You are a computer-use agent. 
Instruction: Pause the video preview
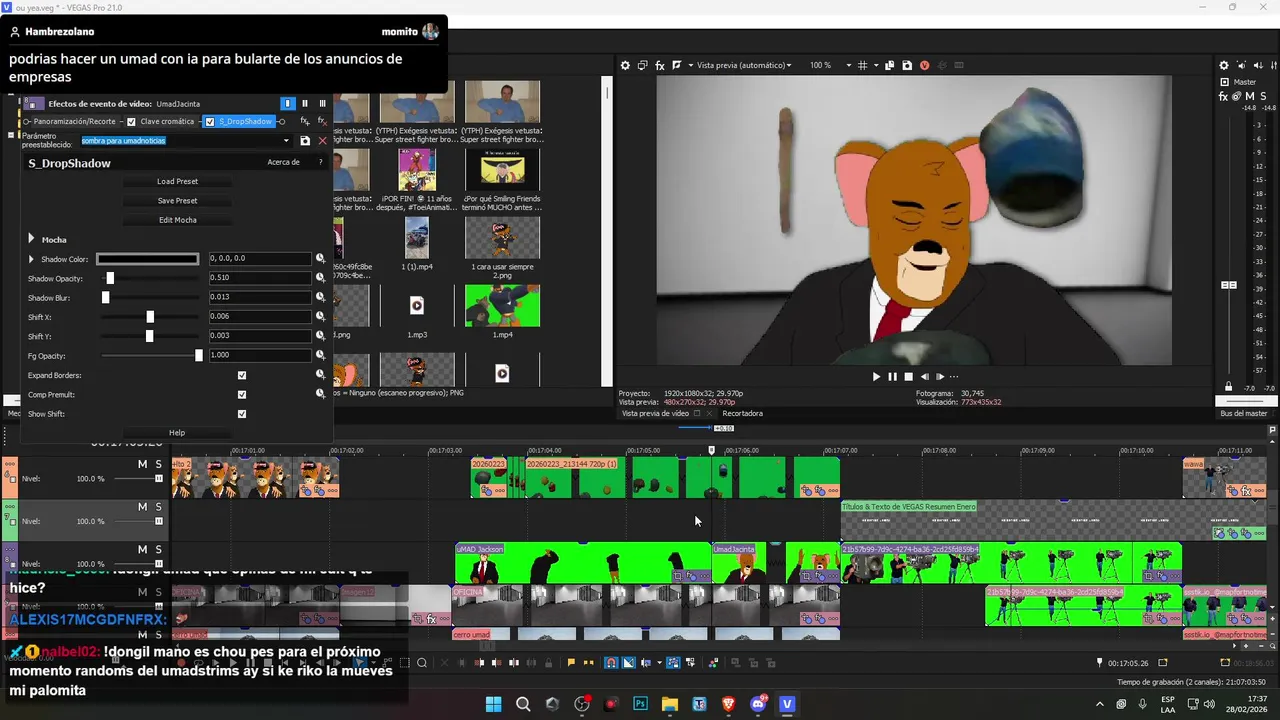click(x=892, y=377)
